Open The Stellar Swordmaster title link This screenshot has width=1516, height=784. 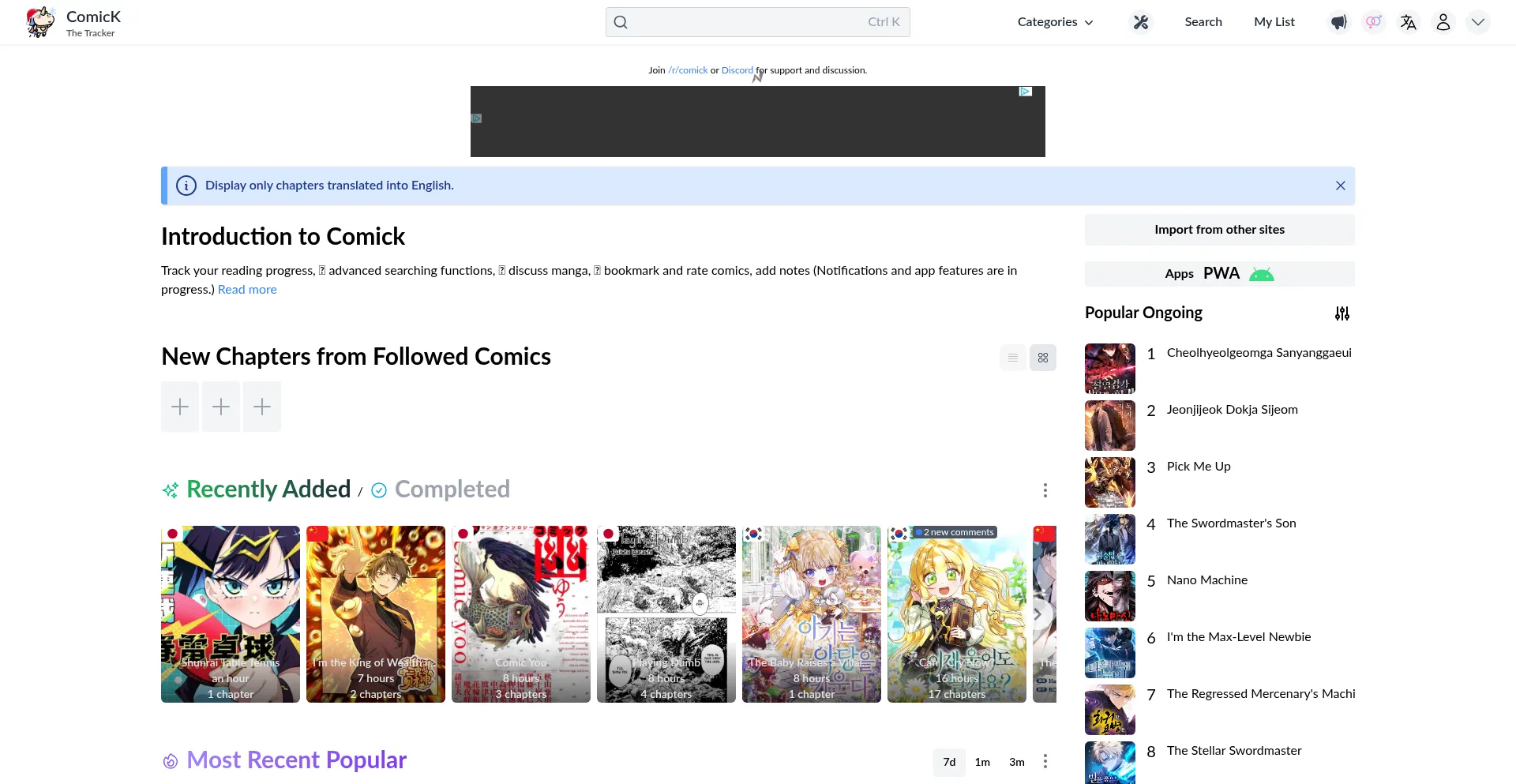[x=1234, y=751]
